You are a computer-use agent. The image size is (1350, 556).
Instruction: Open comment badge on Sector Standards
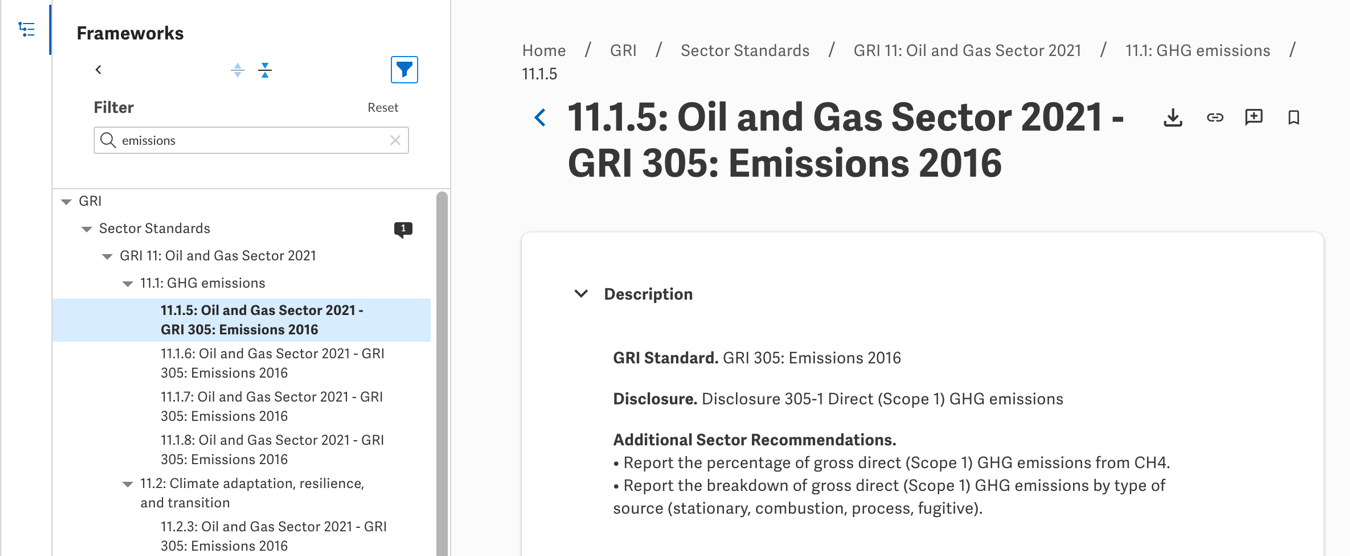403,229
